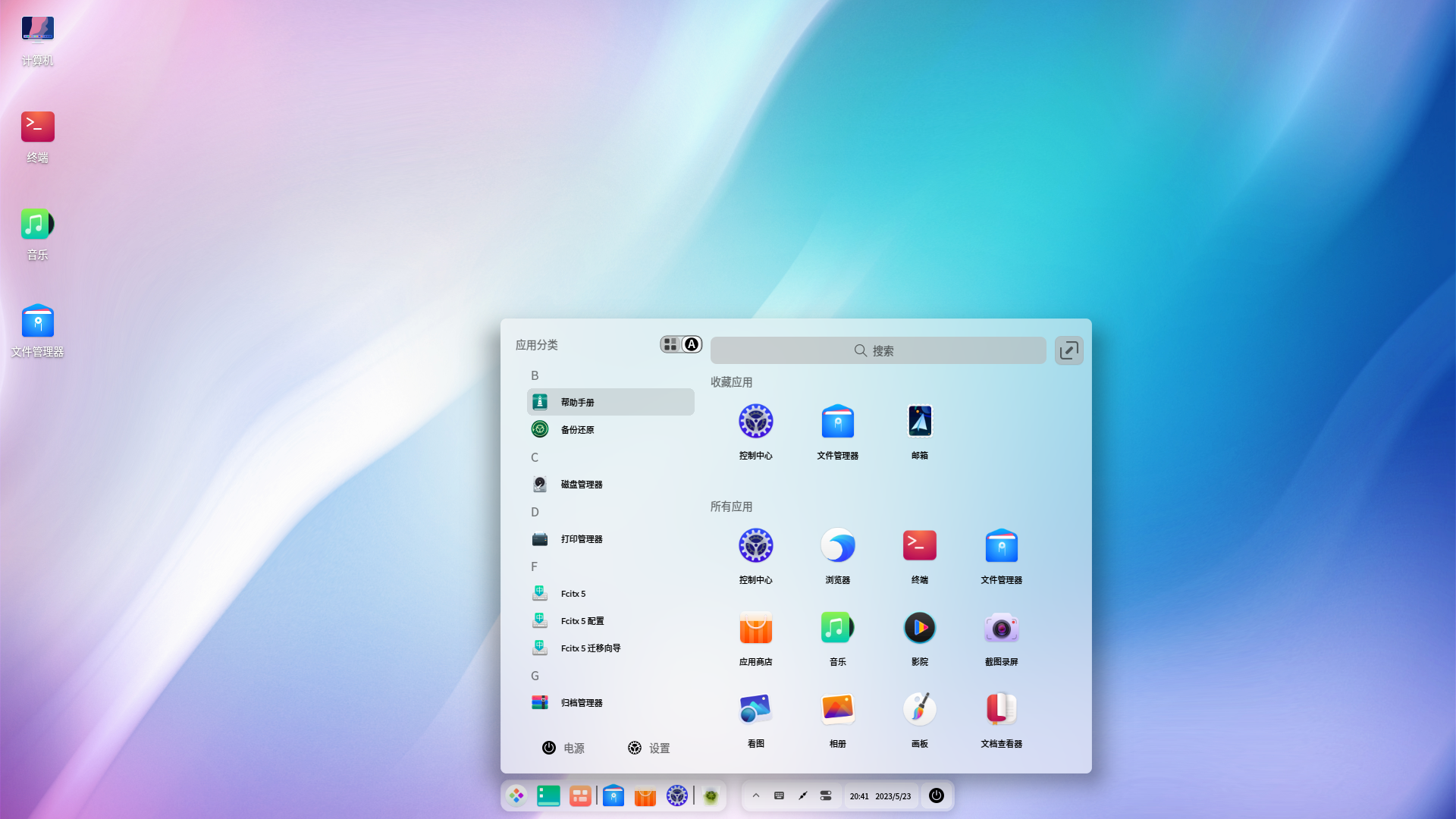The height and width of the screenshot is (819, 1456).
Task: Switch to alphabetical sort mode toggle
Action: pyautogui.click(x=692, y=344)
